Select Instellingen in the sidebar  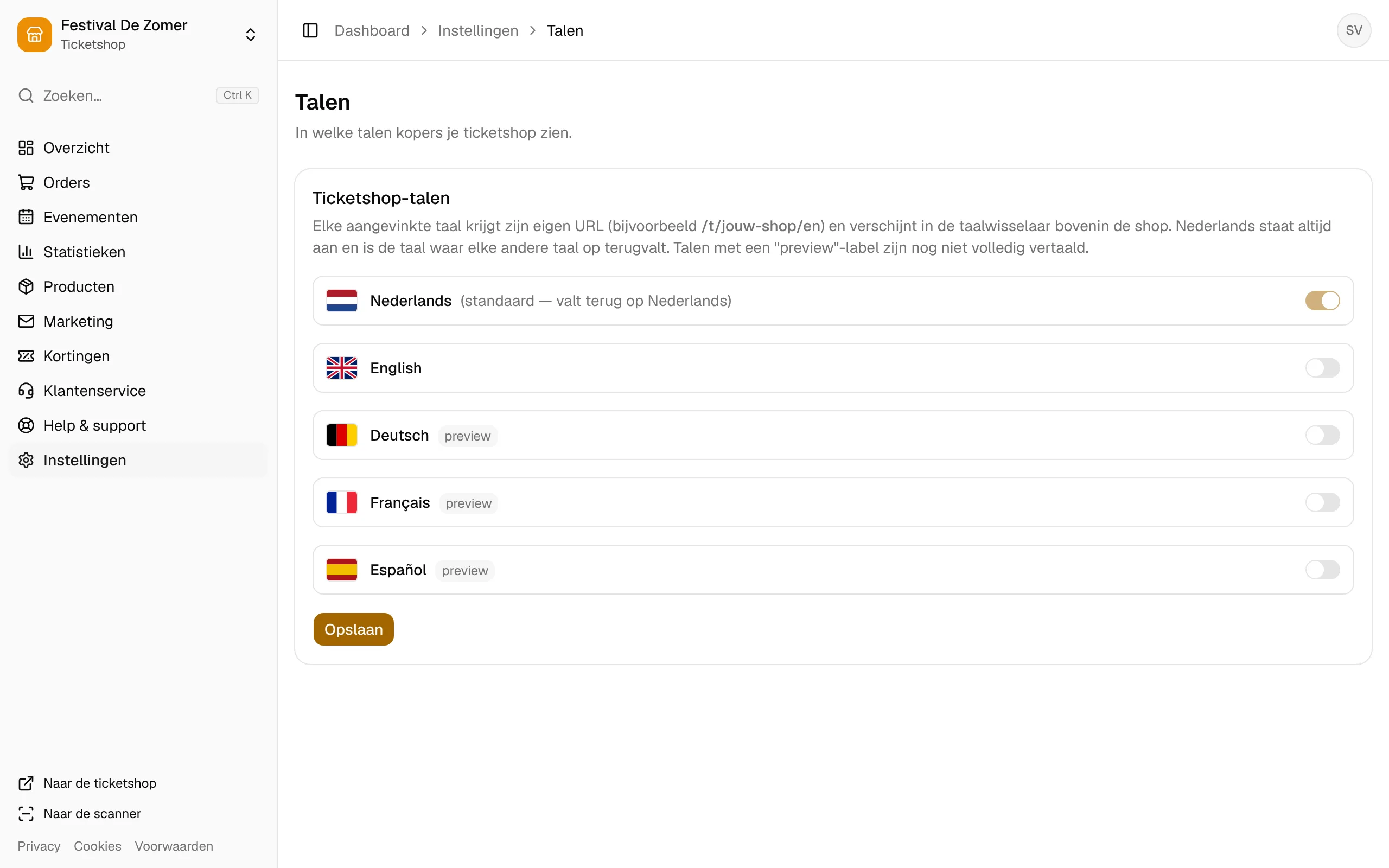coord(138,461)
